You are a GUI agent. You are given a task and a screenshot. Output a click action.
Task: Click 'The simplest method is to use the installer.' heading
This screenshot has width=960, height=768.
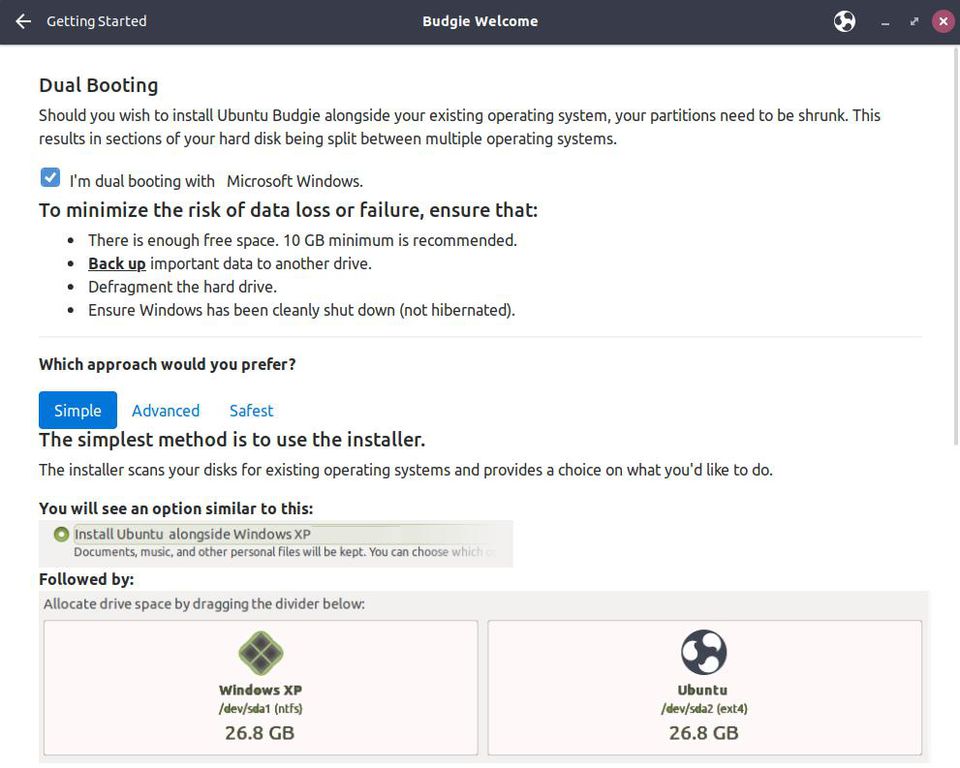click(x=232, y=440)
